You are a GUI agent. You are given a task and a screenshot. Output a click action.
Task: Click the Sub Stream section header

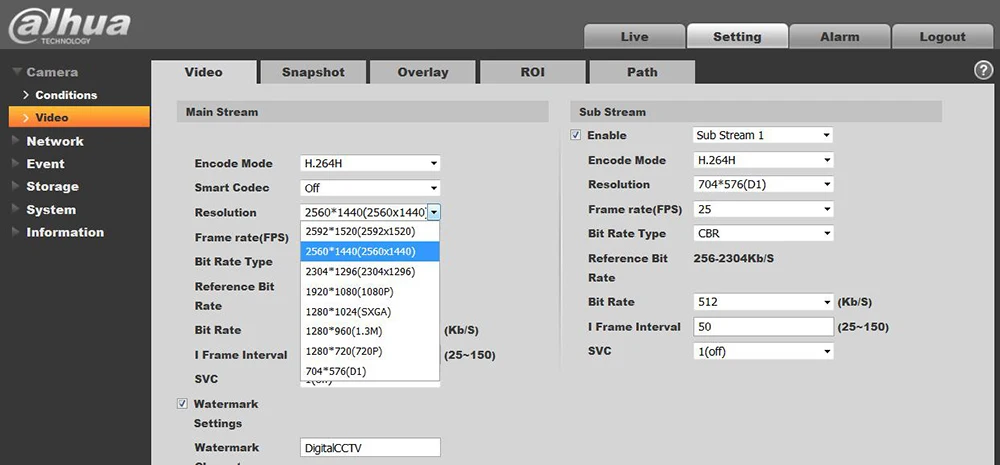click(756, 112)
